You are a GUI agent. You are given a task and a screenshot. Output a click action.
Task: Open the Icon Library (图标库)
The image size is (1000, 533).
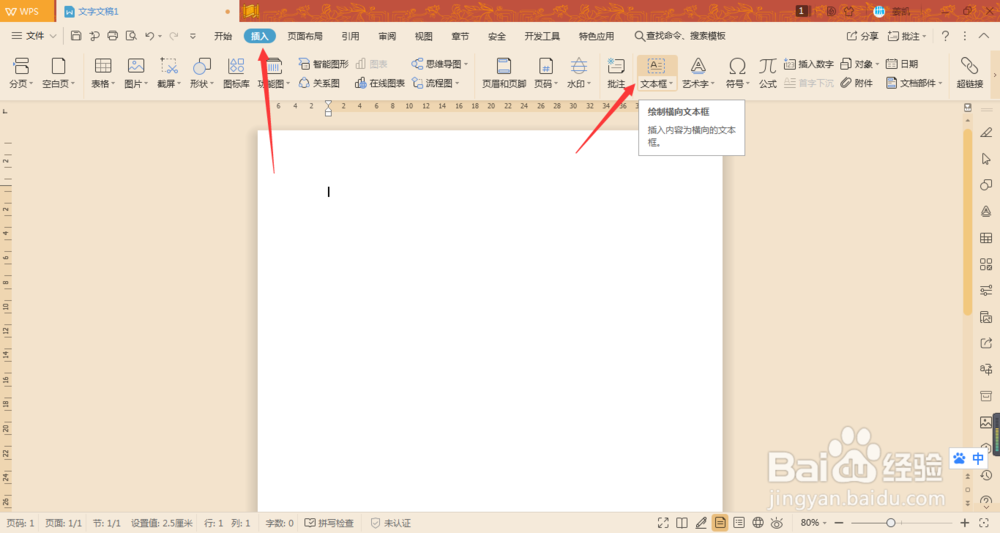pos(236,72)
